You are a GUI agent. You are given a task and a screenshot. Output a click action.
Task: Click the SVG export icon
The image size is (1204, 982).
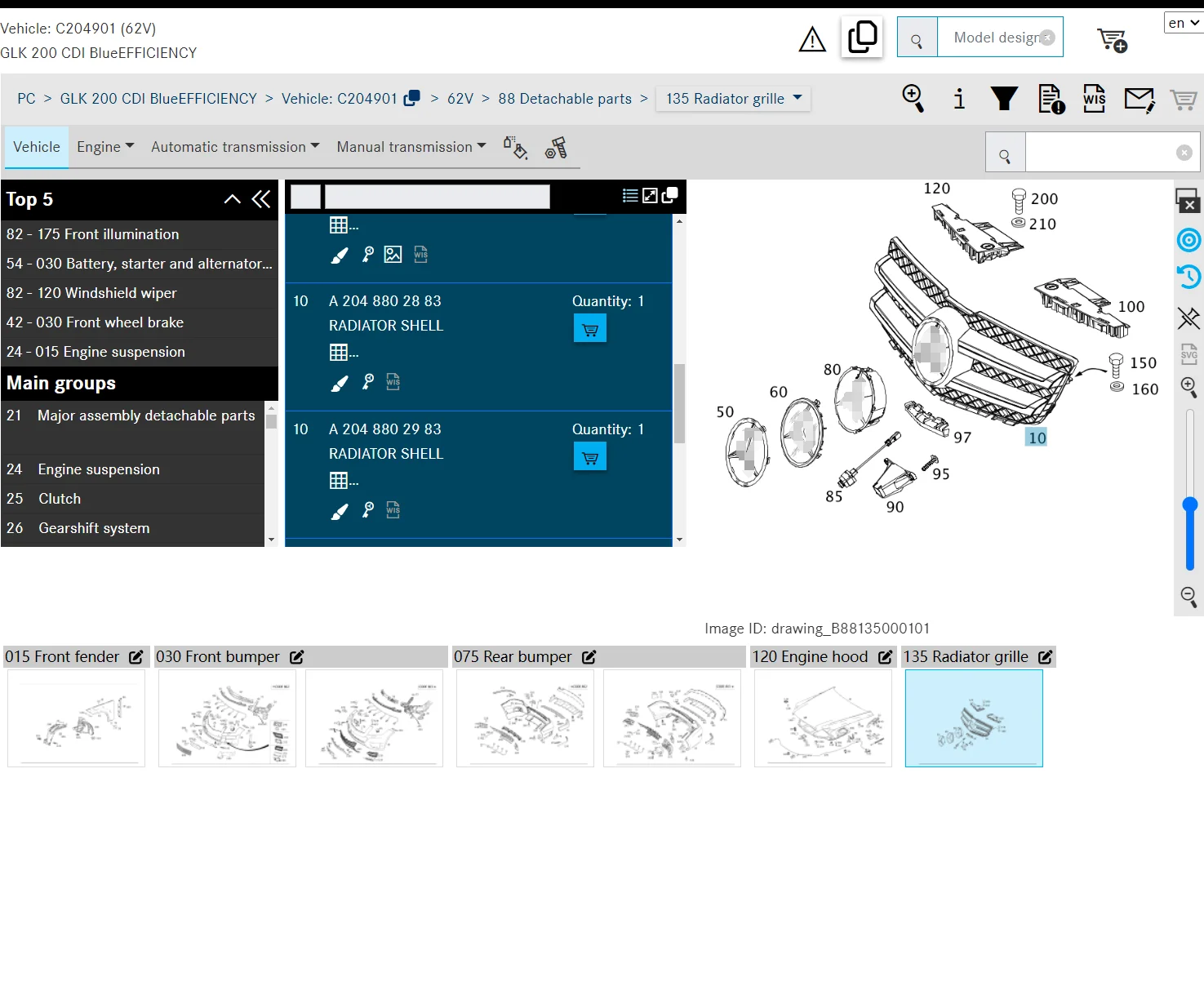point(1188,353)
